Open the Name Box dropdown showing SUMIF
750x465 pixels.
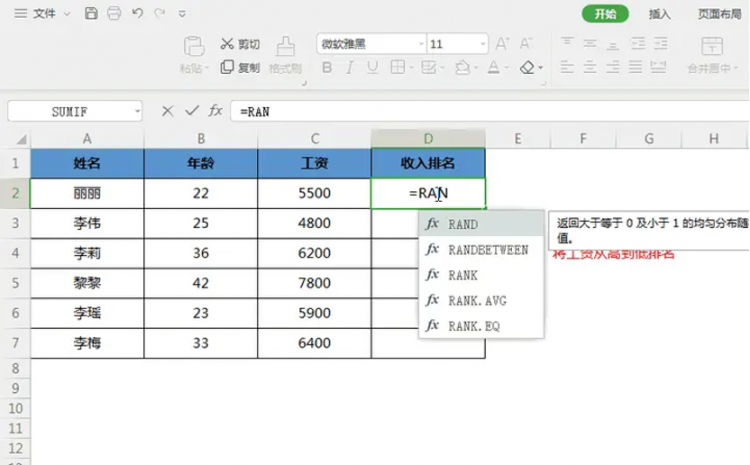pos(137,111)
